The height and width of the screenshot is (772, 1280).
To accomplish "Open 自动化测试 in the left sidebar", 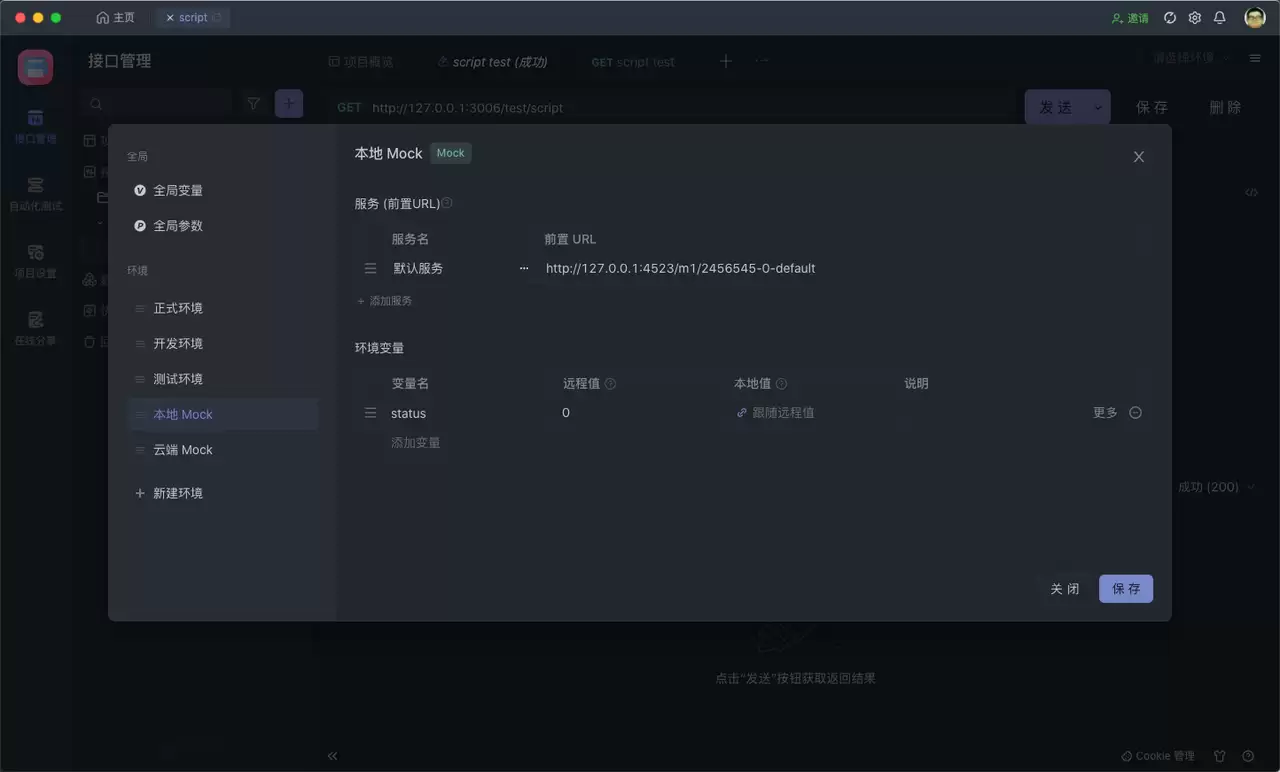I will click(x=35, y=194).
